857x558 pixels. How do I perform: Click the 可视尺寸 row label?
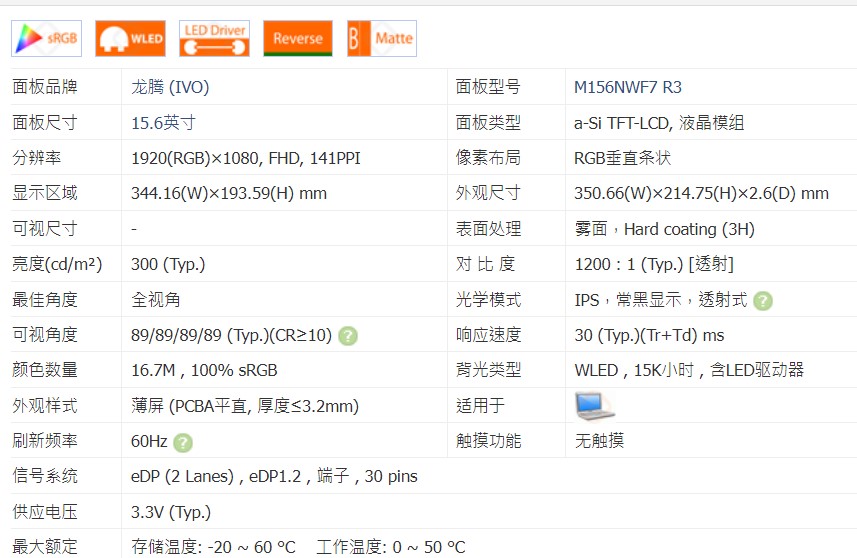(x=45, y=229)
